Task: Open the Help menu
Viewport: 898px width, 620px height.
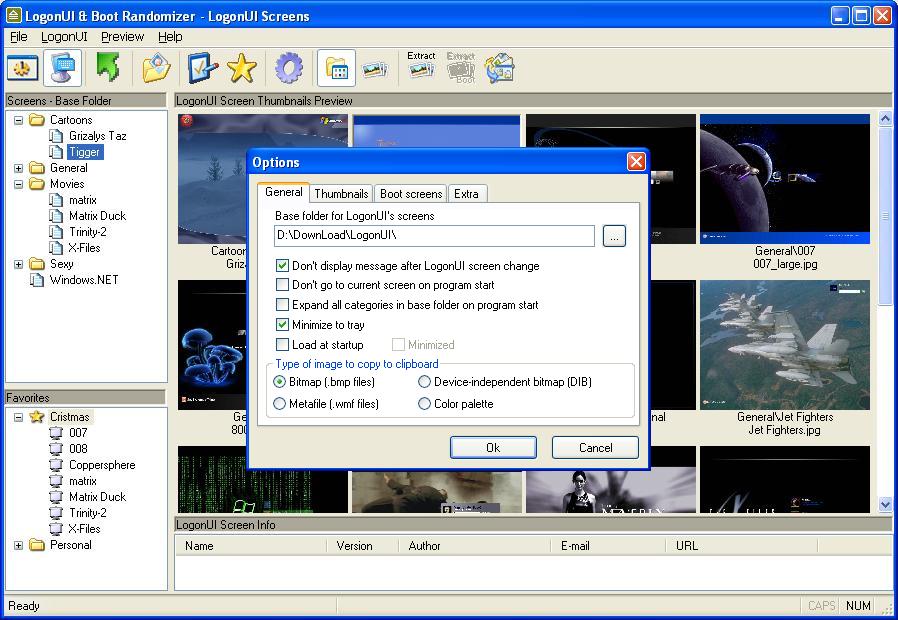Action: point(170,37)
